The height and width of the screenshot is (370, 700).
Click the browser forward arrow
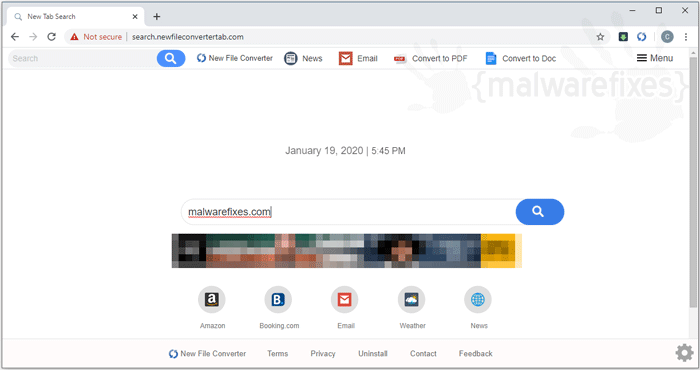point(33,37)
